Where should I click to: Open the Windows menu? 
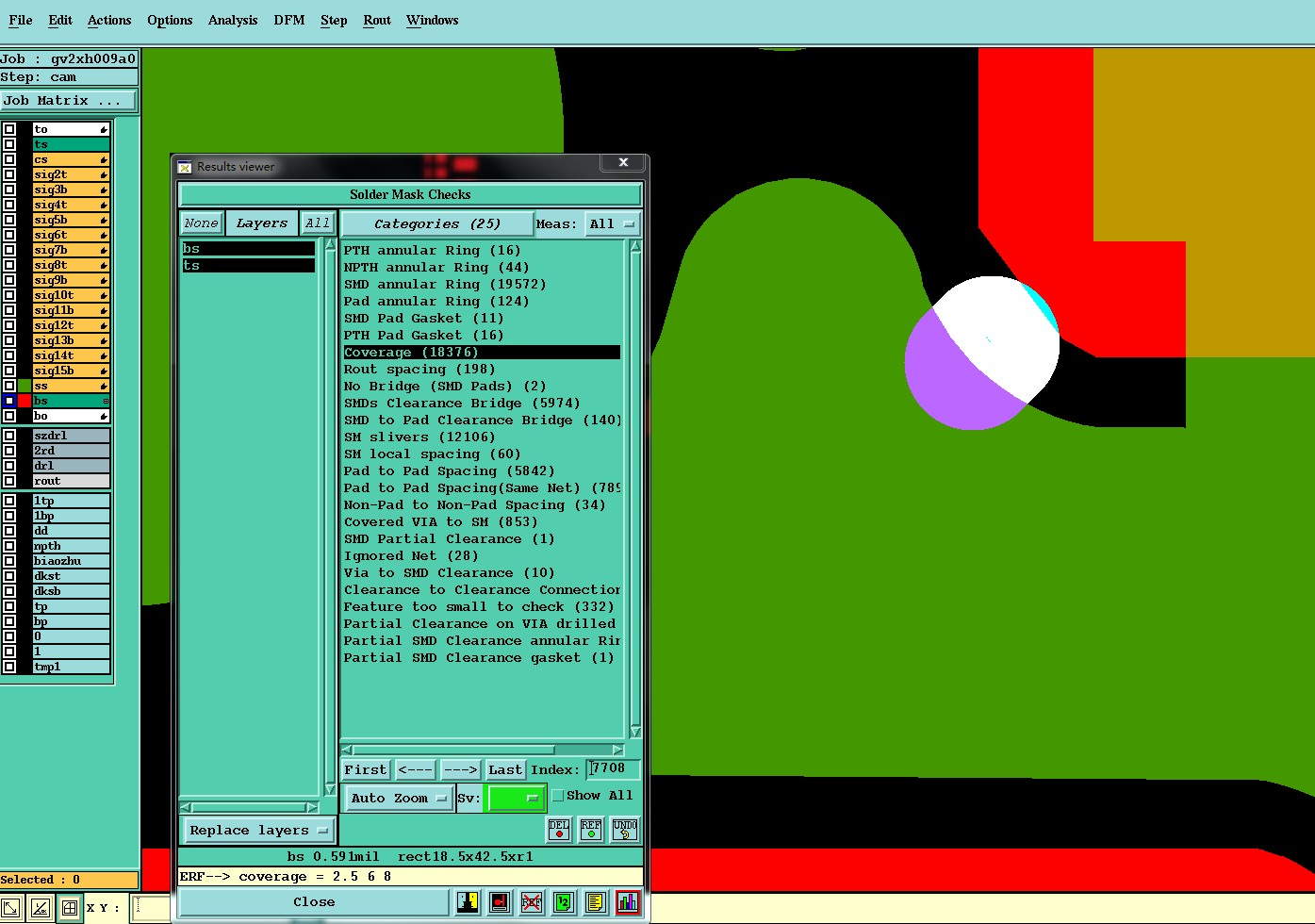click(x=433, y=20)
